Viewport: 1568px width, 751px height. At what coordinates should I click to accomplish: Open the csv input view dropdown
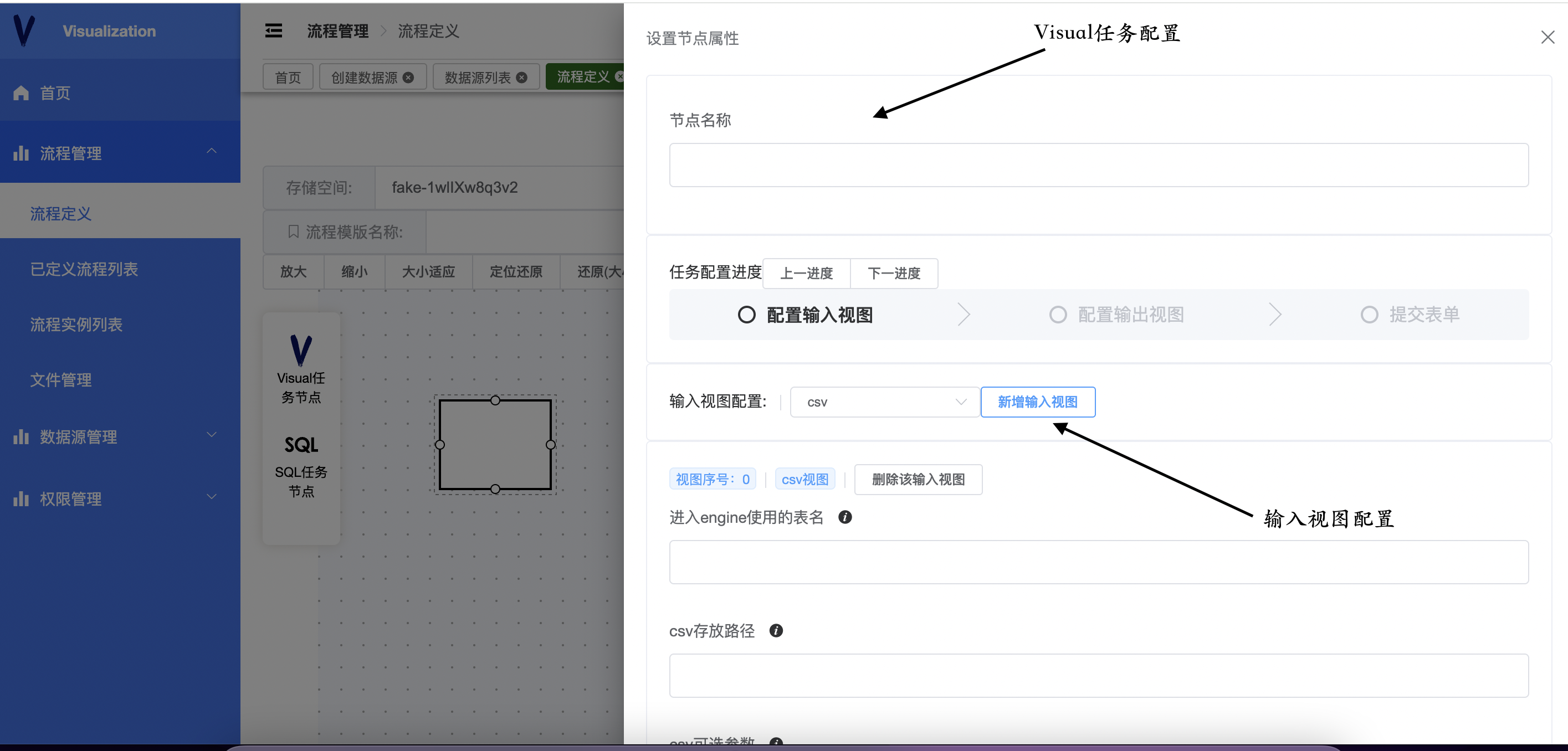click(x=884, y=402)
